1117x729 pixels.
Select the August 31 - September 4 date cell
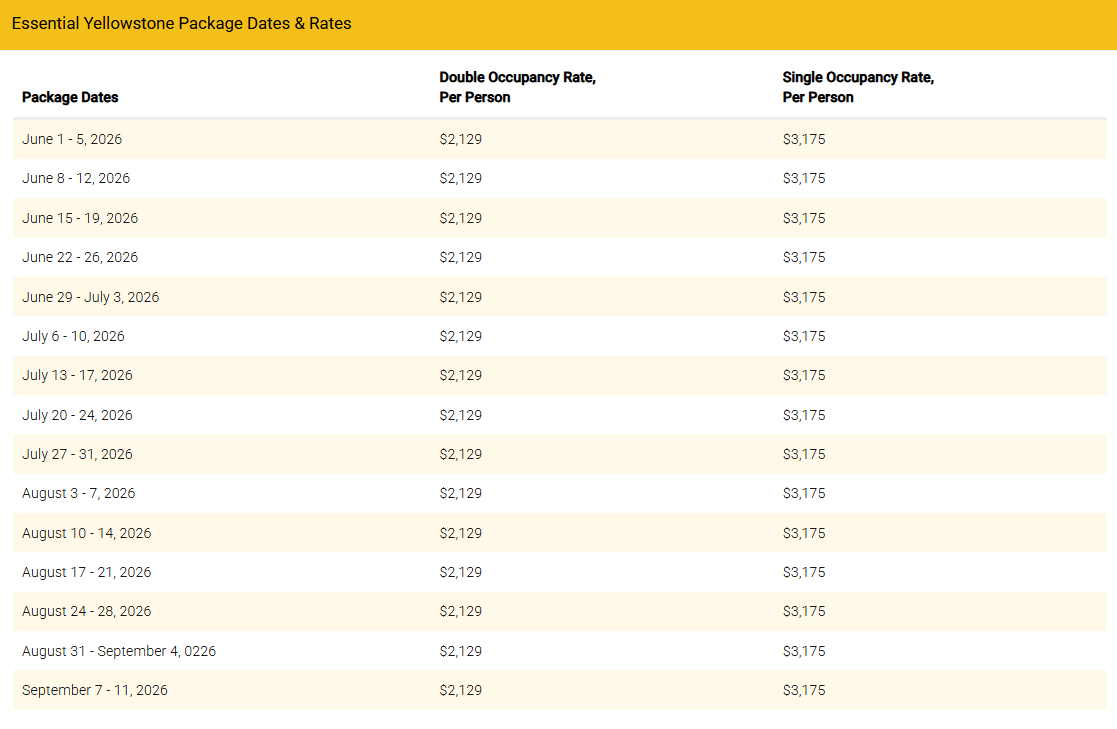(119, 651)
